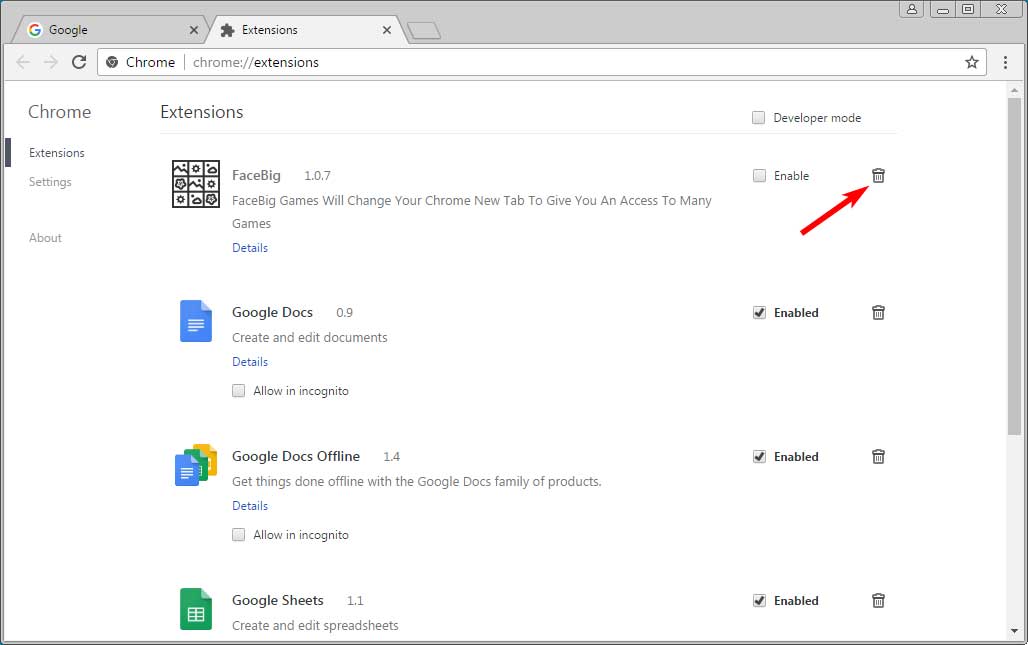The image size is (1028, 645).
Task: Click inside the address bar
Action: pos(400,62)
